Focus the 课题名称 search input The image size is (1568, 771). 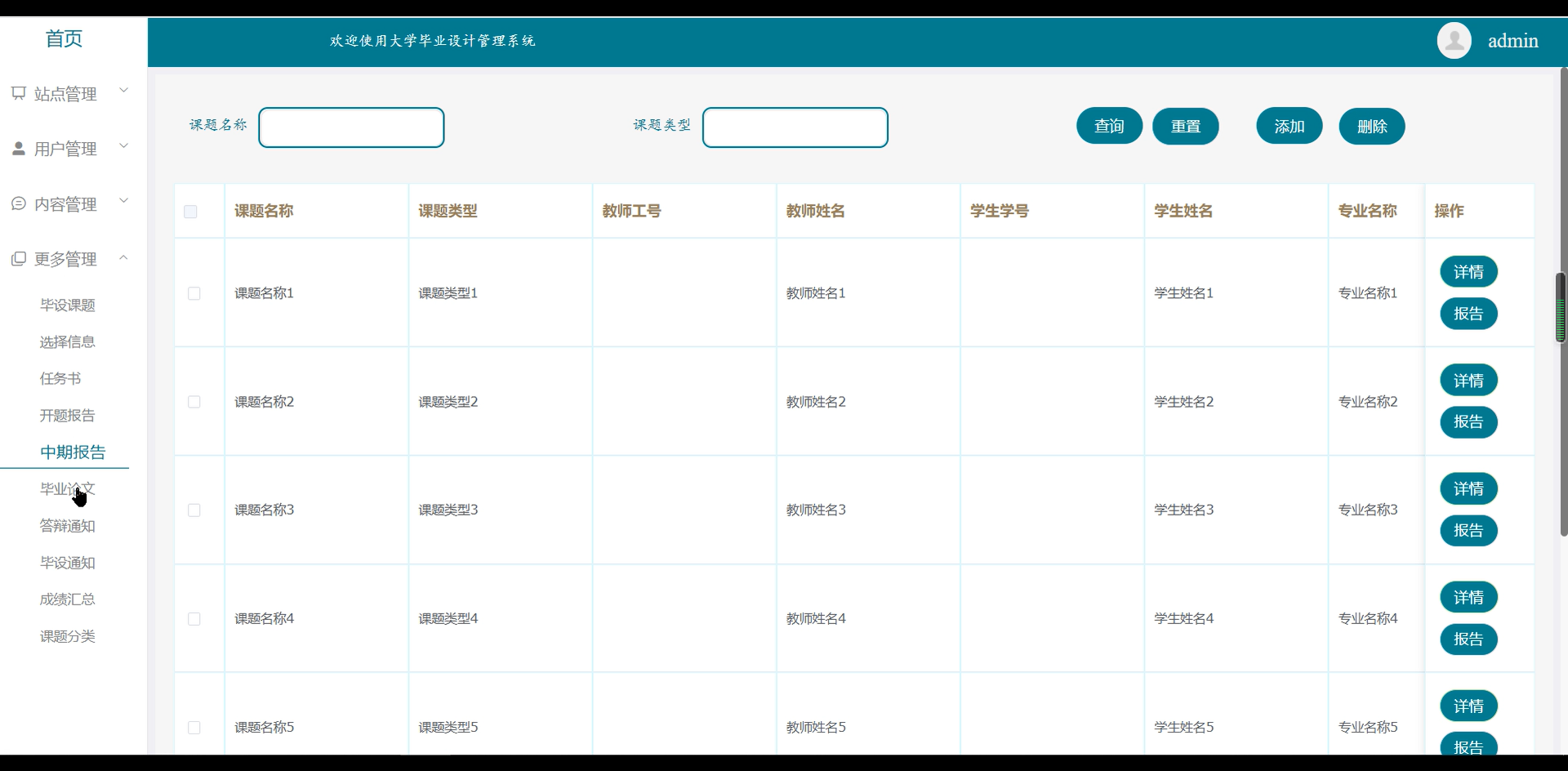pos(351,127)
